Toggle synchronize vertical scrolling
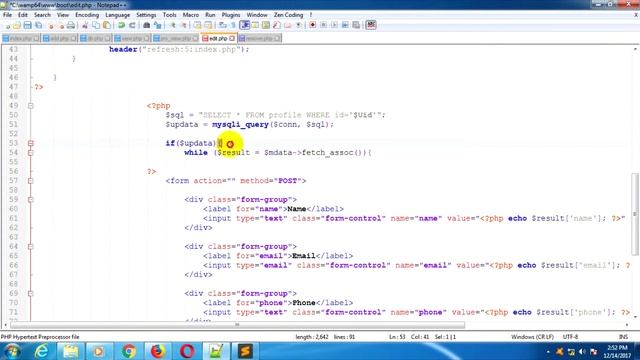 click(x=197, y=25)
